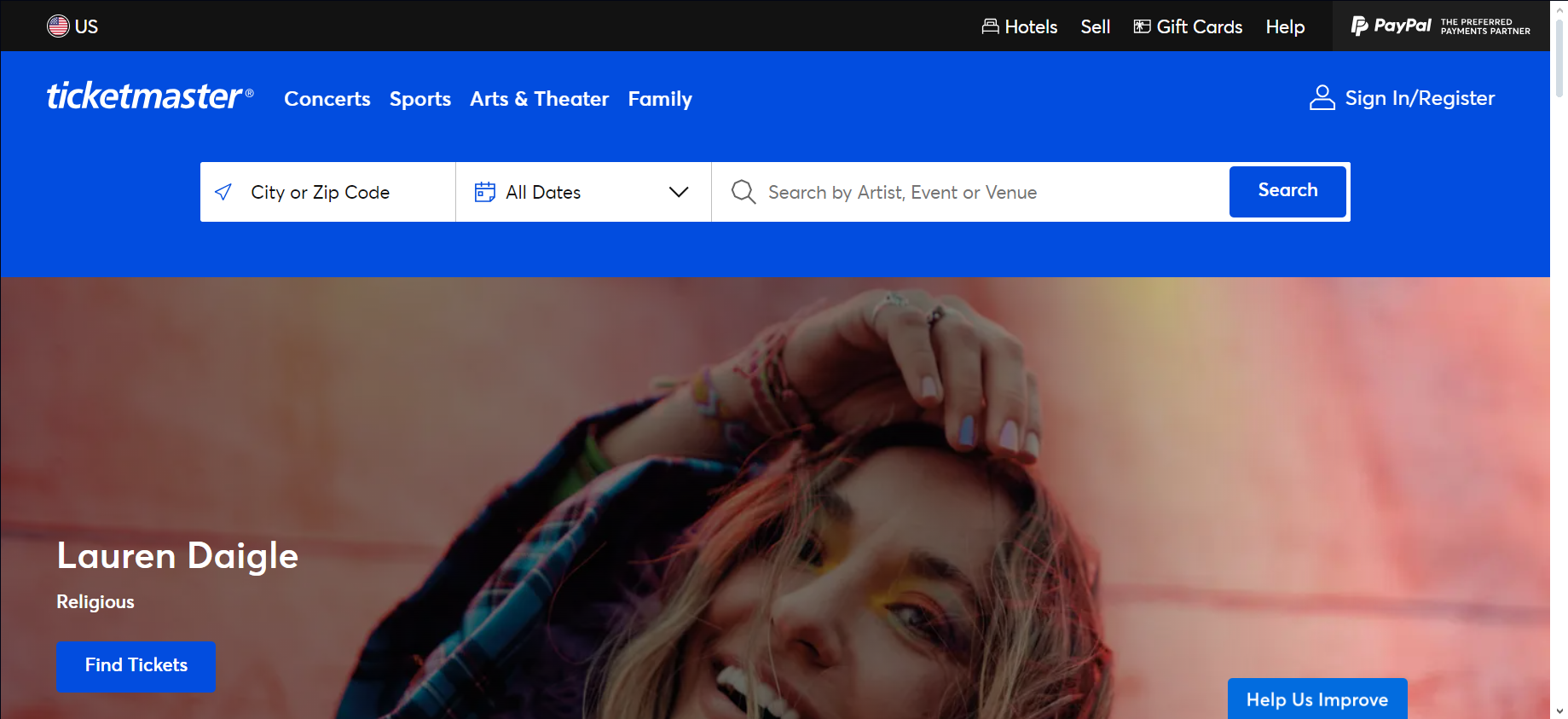Click the Gift Cards icon
This screenshot has height=719, width=1568.
1142,26
